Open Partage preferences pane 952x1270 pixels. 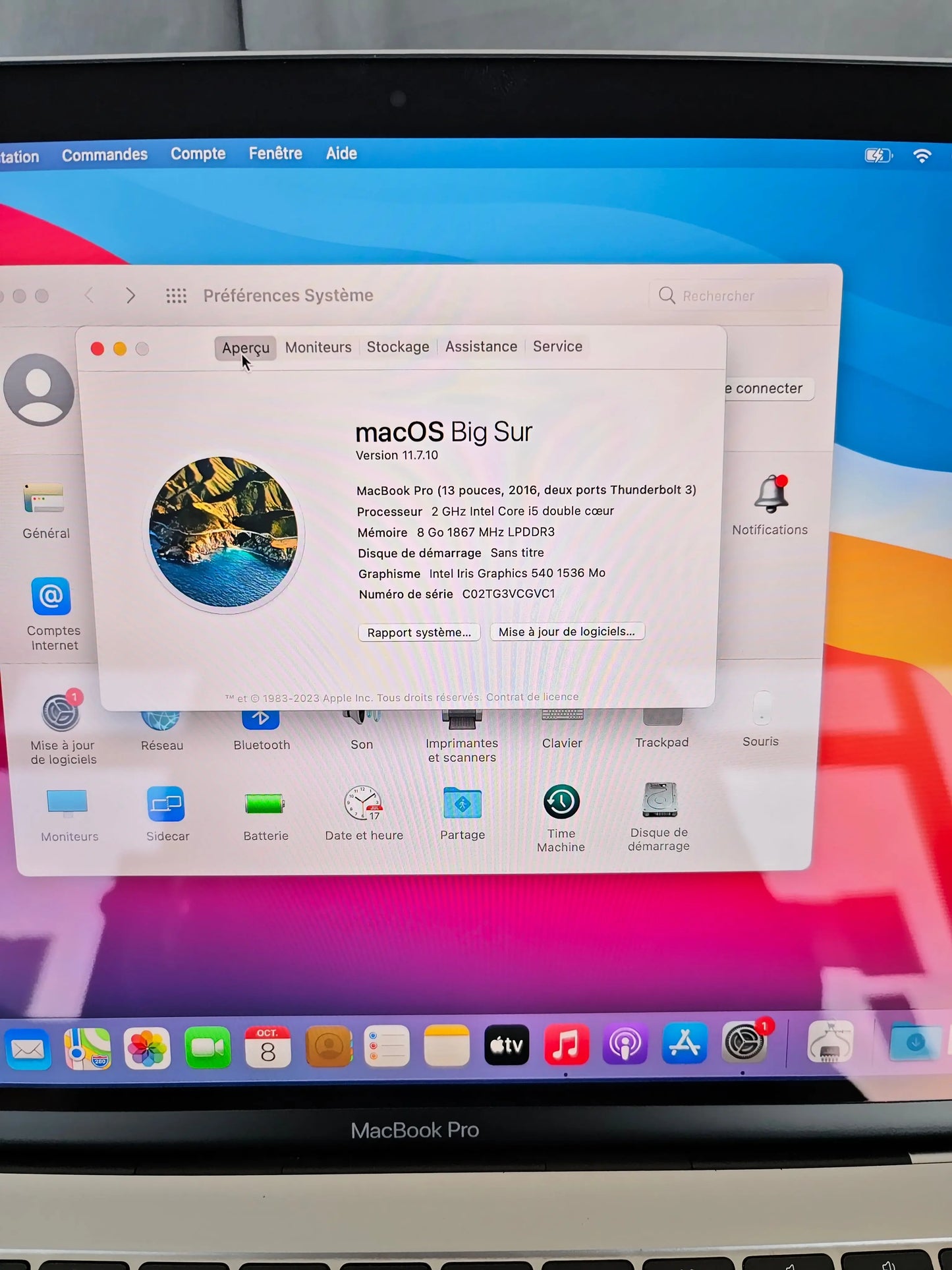[x=462, y=802]
